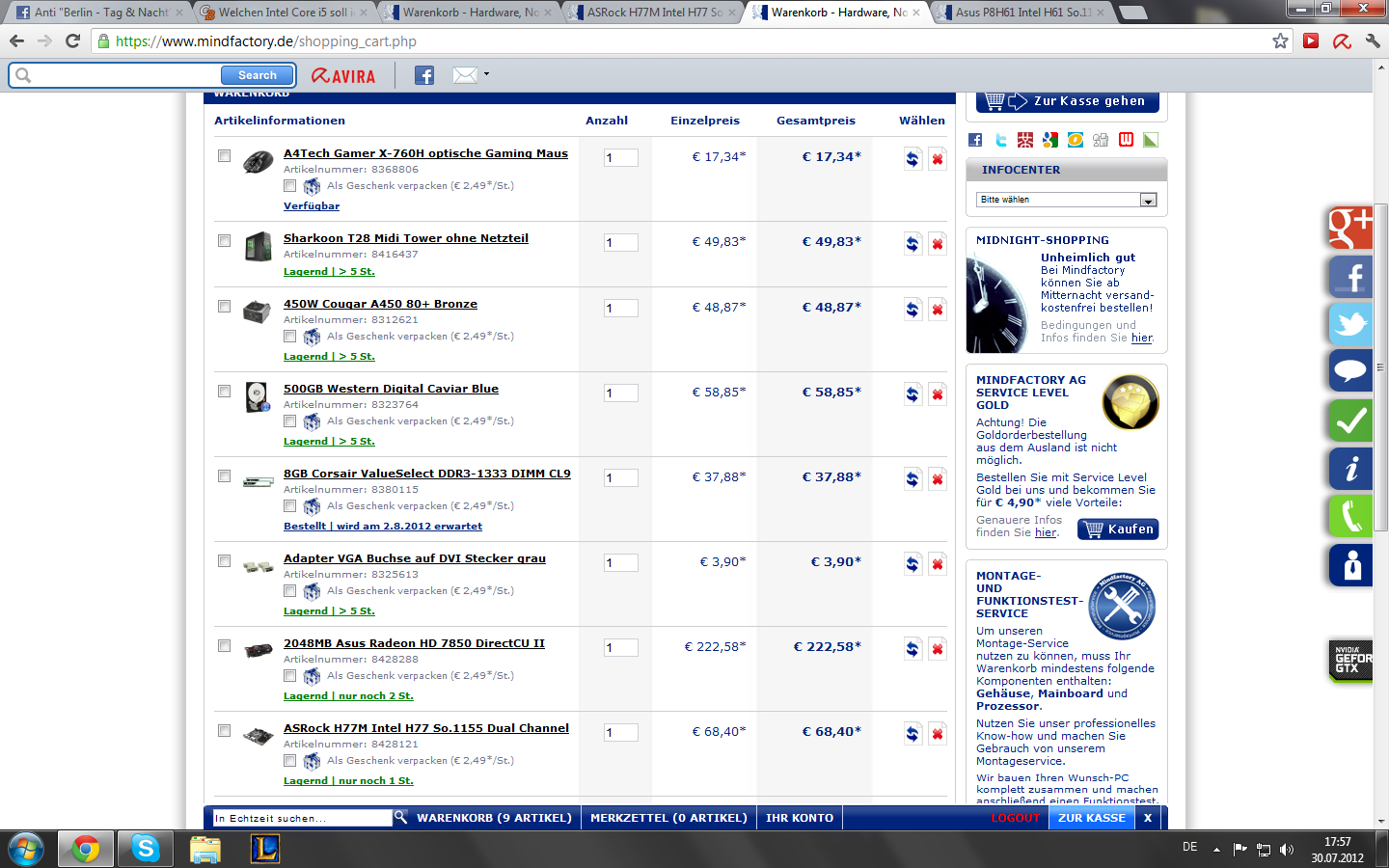This screenshot has height=868, width=1389.
Task: Remove 450W Cougar A450 power supply from cart
Action: (x=937, y=310)
